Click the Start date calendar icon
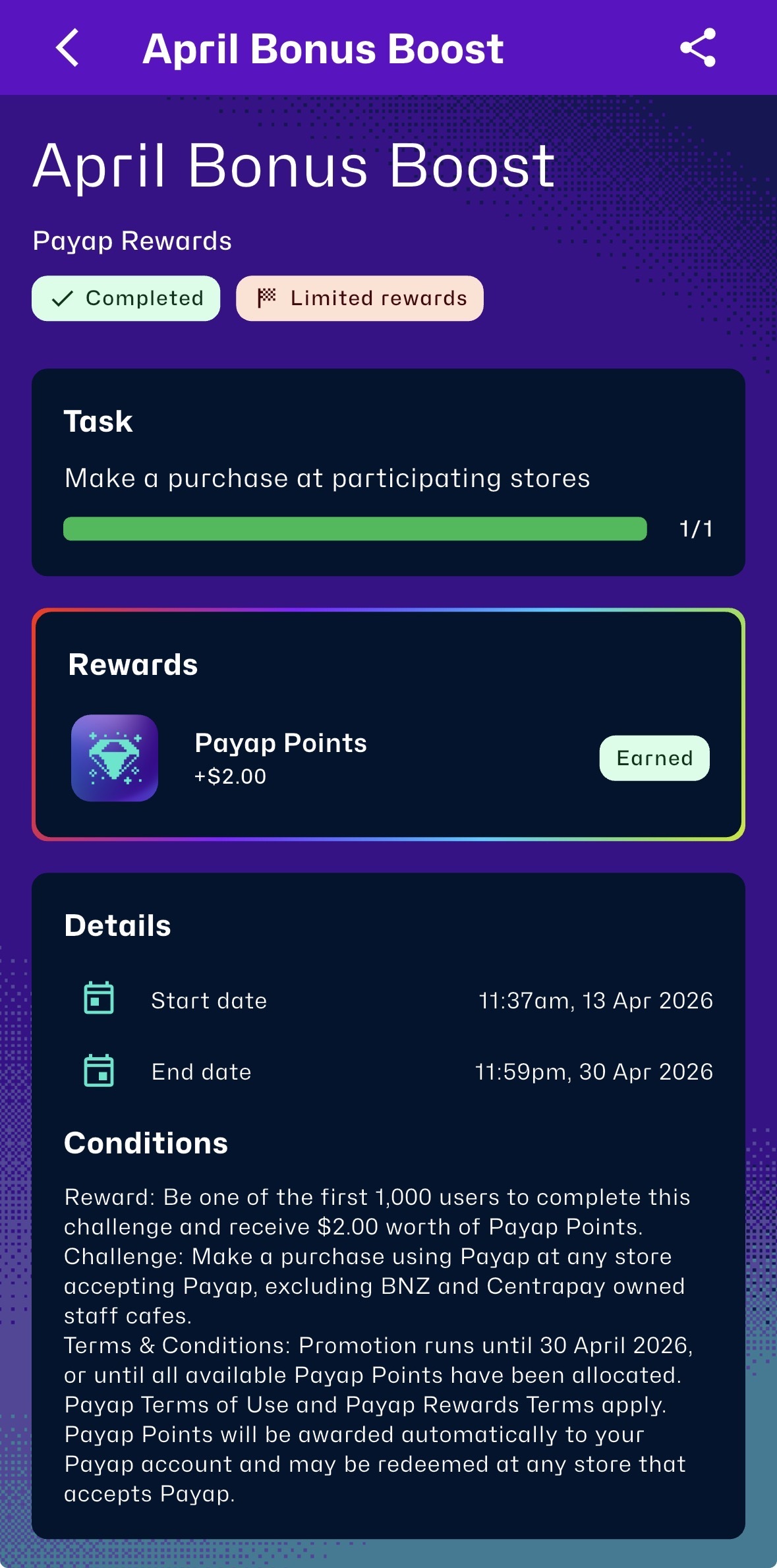Viewport: 777px width, 1568px height. (99, 998)
